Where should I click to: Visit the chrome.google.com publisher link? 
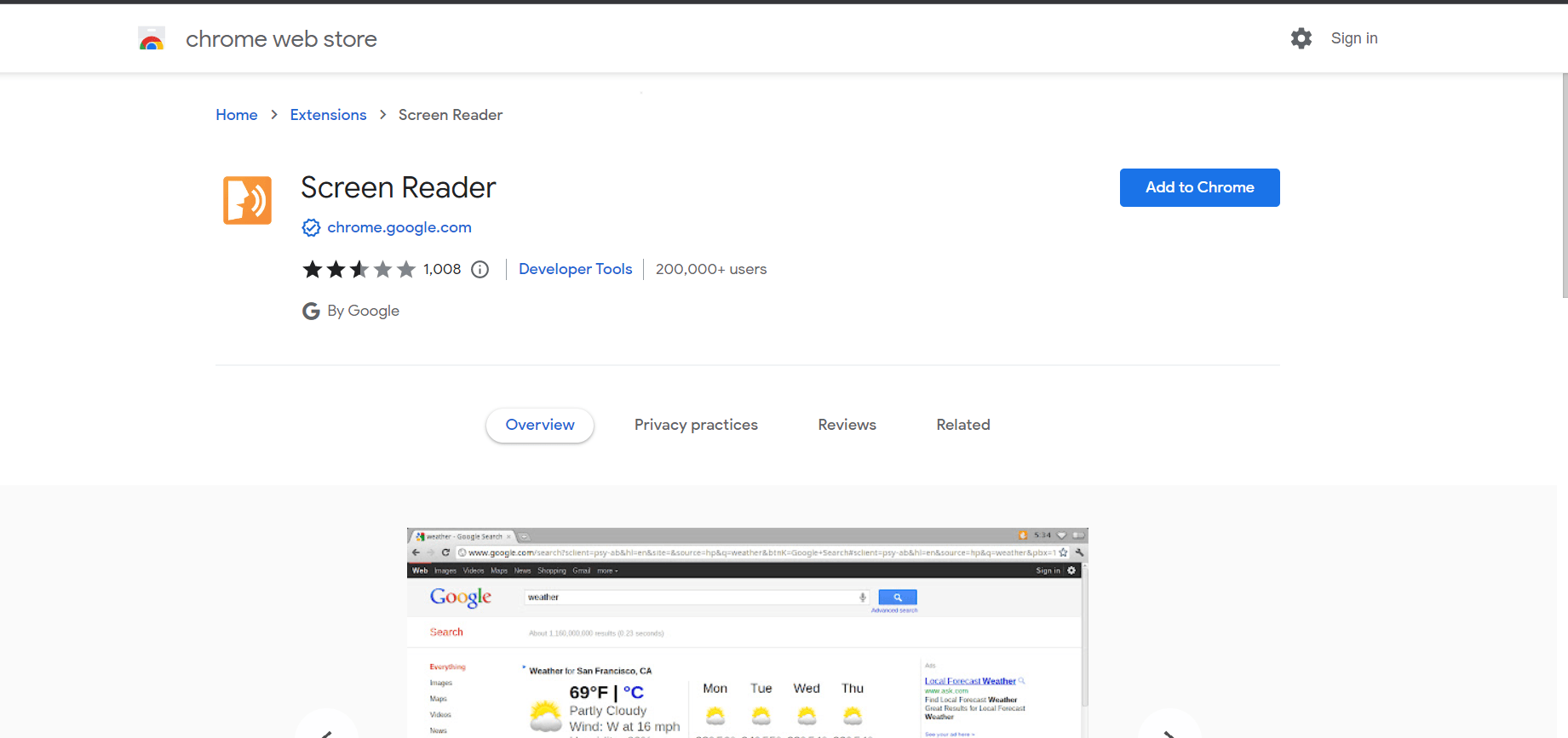[399, 227]
